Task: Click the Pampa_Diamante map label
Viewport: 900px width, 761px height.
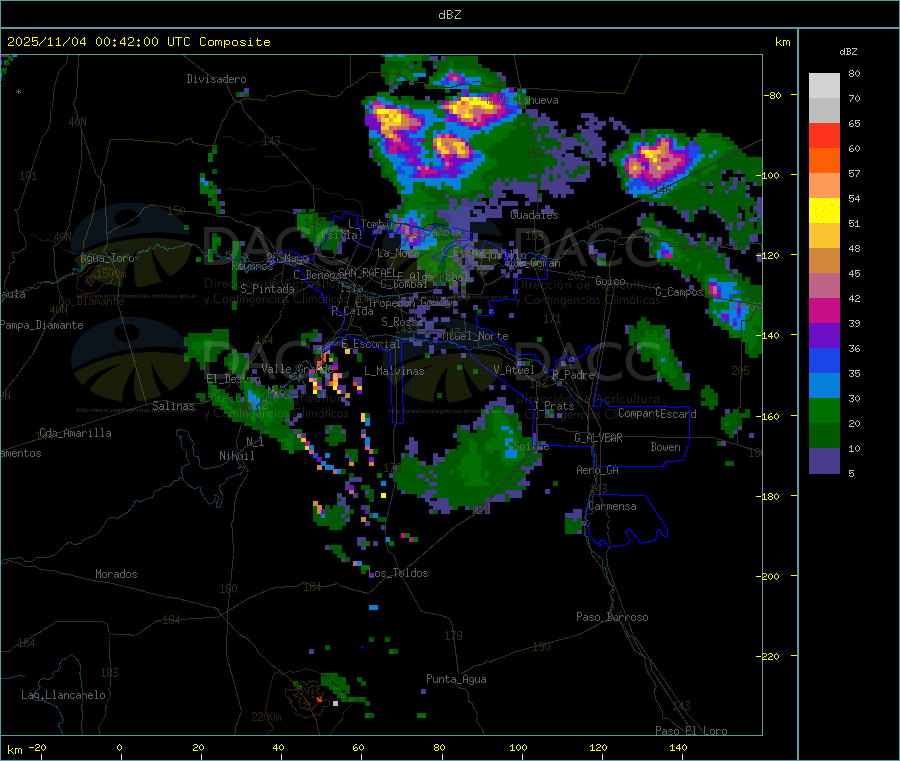Action: pyautogui.click(x=41, y=325)
